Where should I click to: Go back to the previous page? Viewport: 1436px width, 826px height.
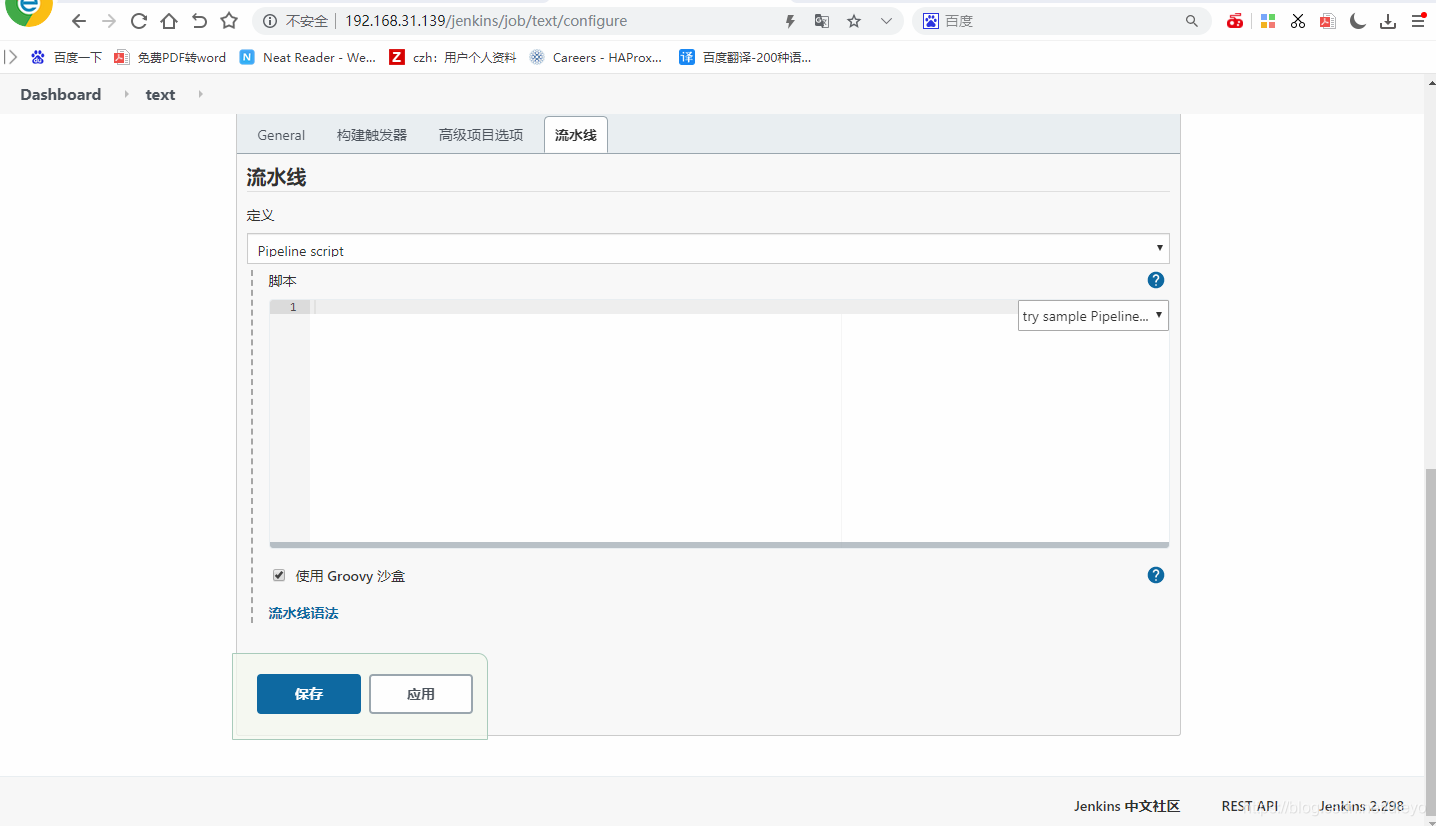(79, 21)
